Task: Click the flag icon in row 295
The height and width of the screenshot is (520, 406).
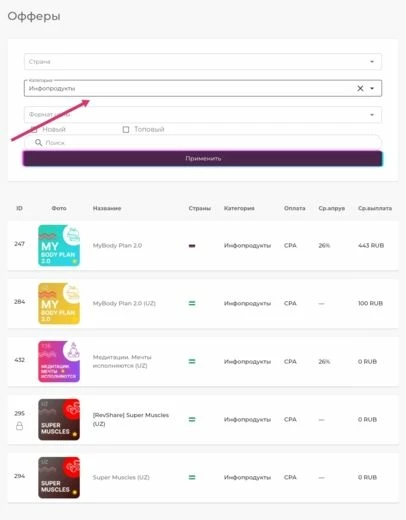Action: [x=192, y=419]
